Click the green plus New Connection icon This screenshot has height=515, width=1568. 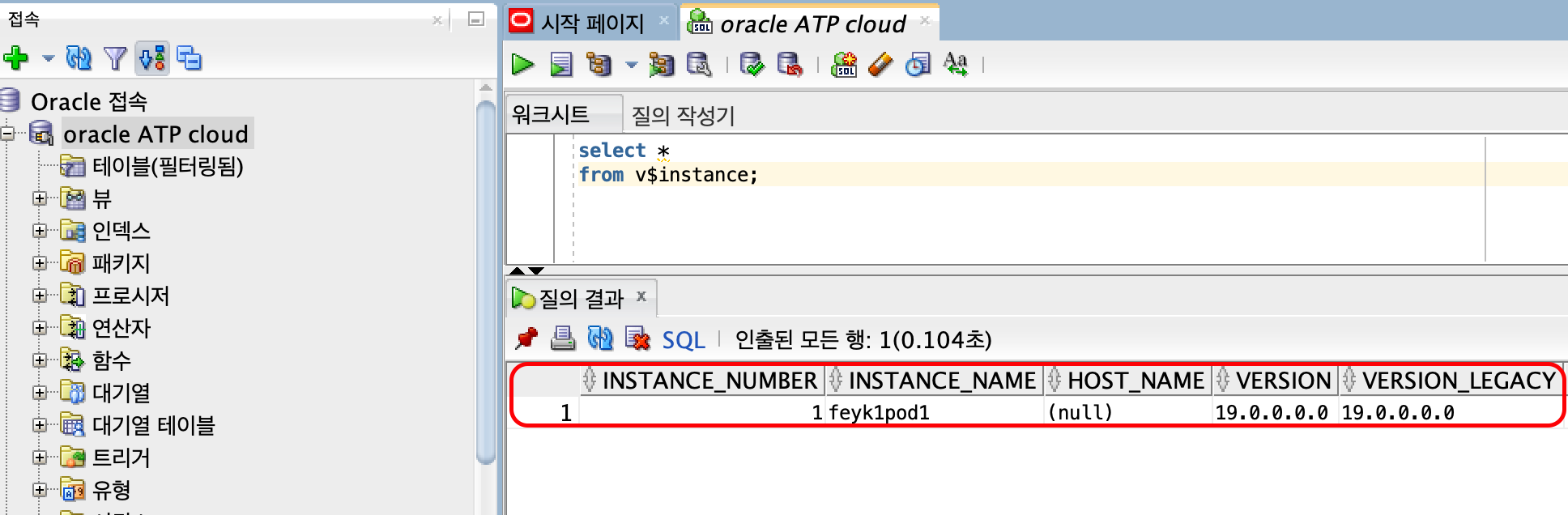[16, 58]
